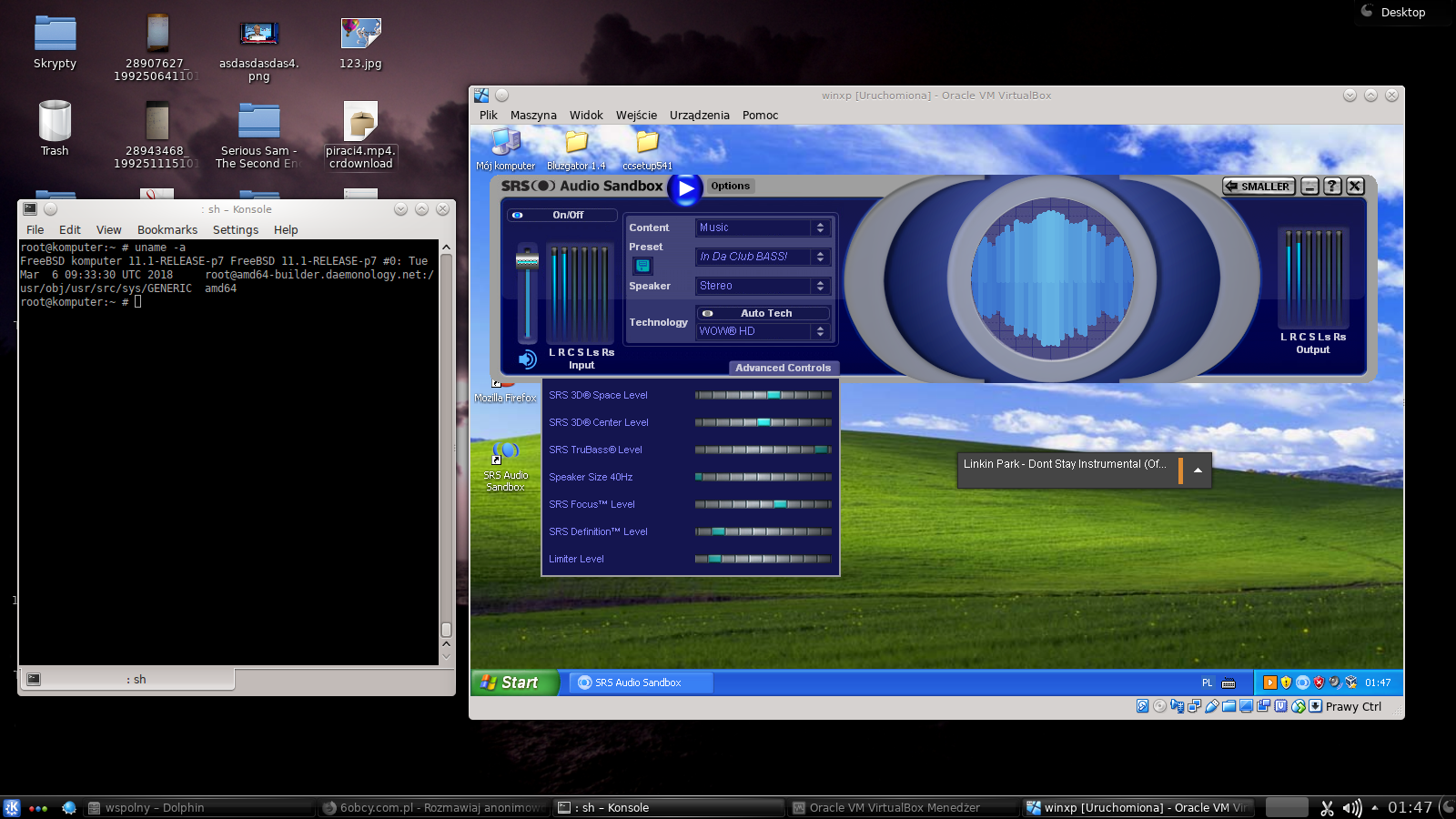Adjust SRS Focus Level slider
The image size is (1456, 819).
[x=763, y=504]
